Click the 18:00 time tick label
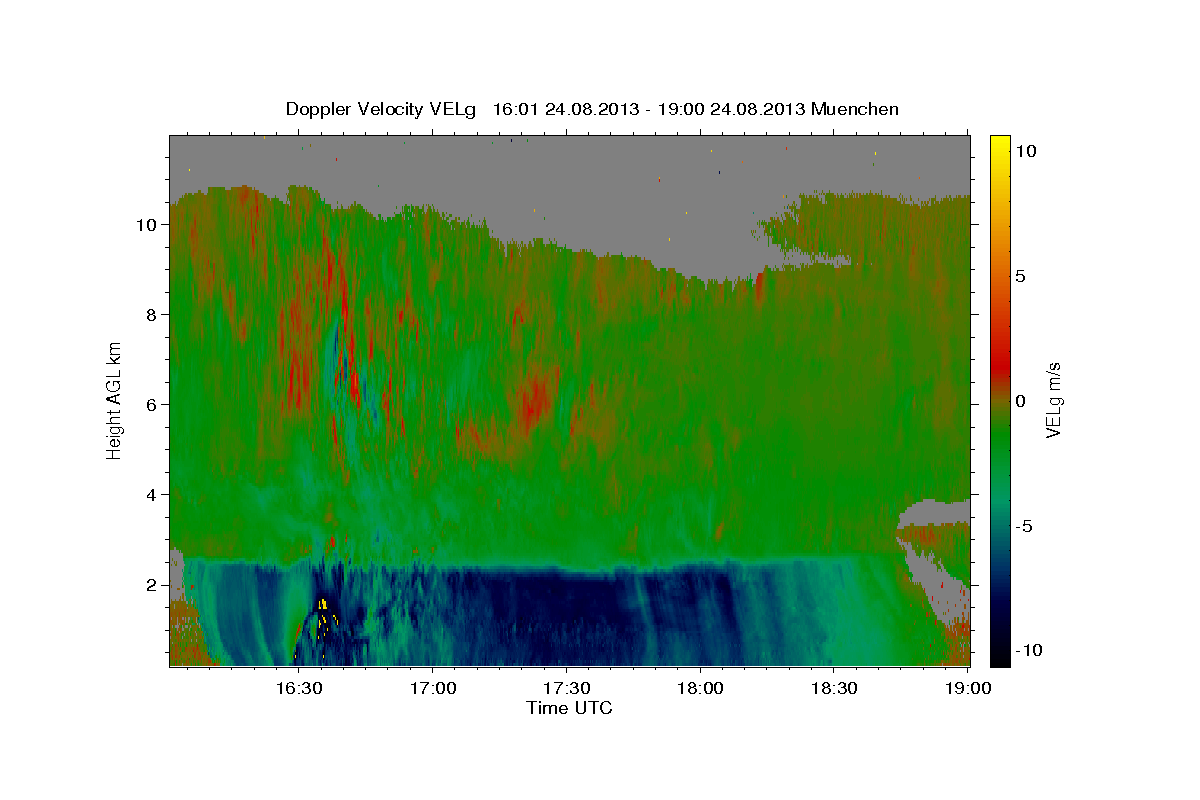1200x800 pixels. [x=699, y=689]
